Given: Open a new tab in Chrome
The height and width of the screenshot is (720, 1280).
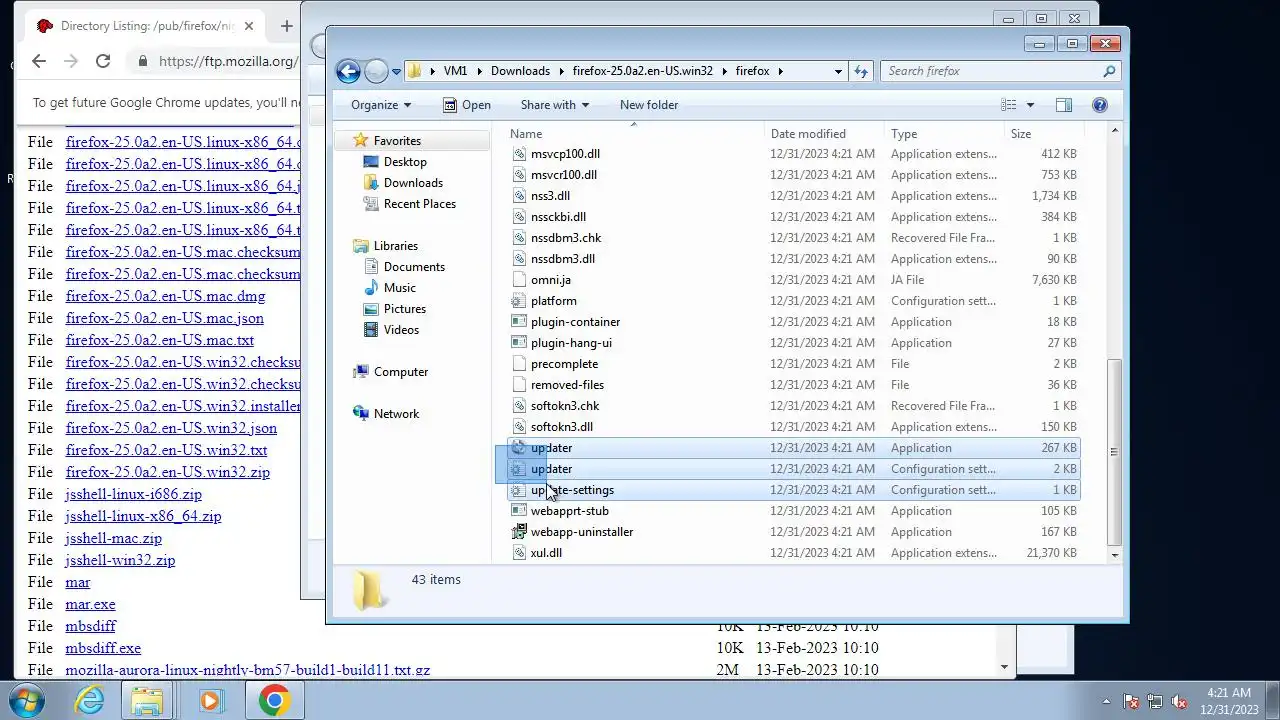Looking at the screenshot, I should [286, 26].
